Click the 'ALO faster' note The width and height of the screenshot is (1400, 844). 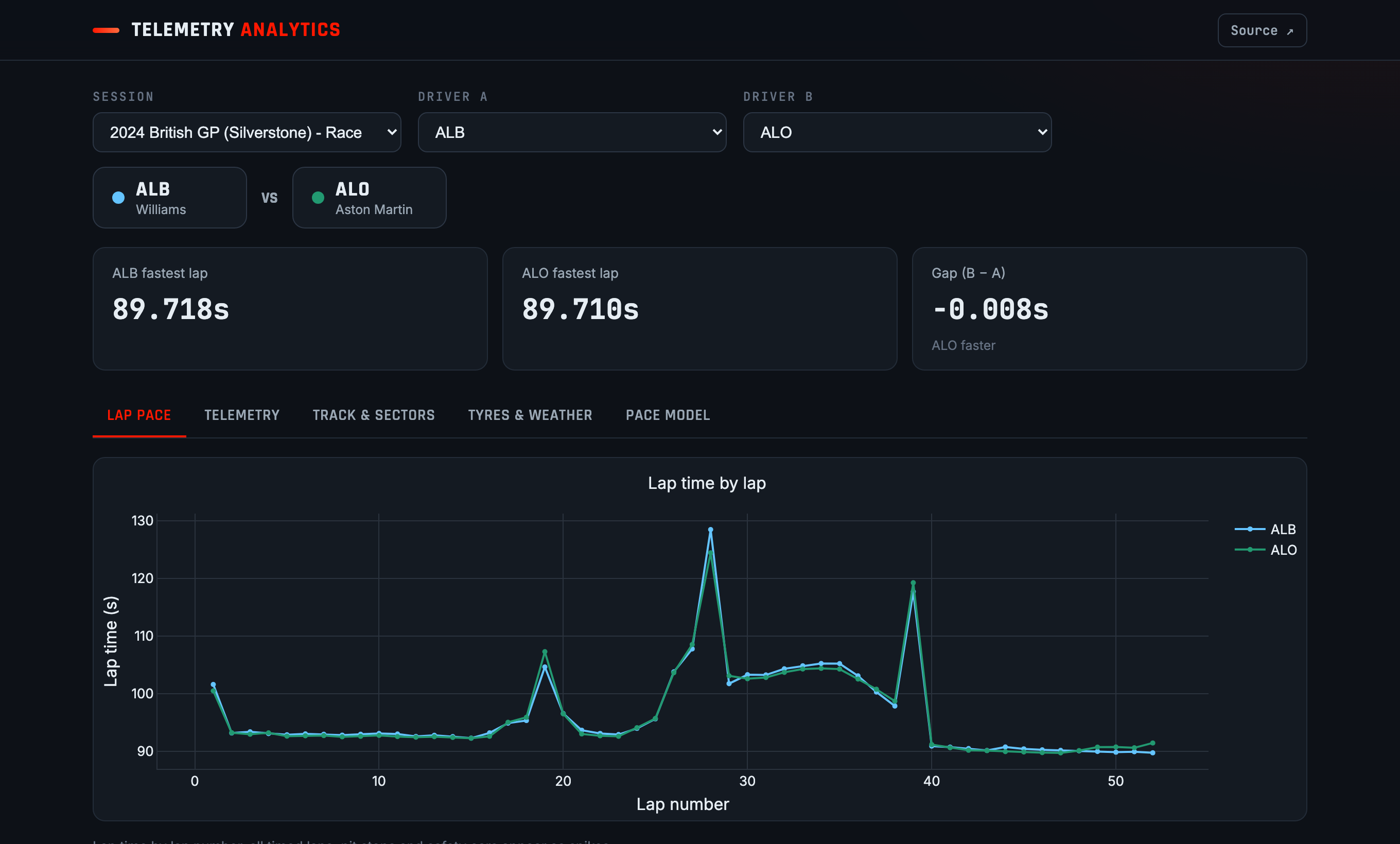click(964, 345)
